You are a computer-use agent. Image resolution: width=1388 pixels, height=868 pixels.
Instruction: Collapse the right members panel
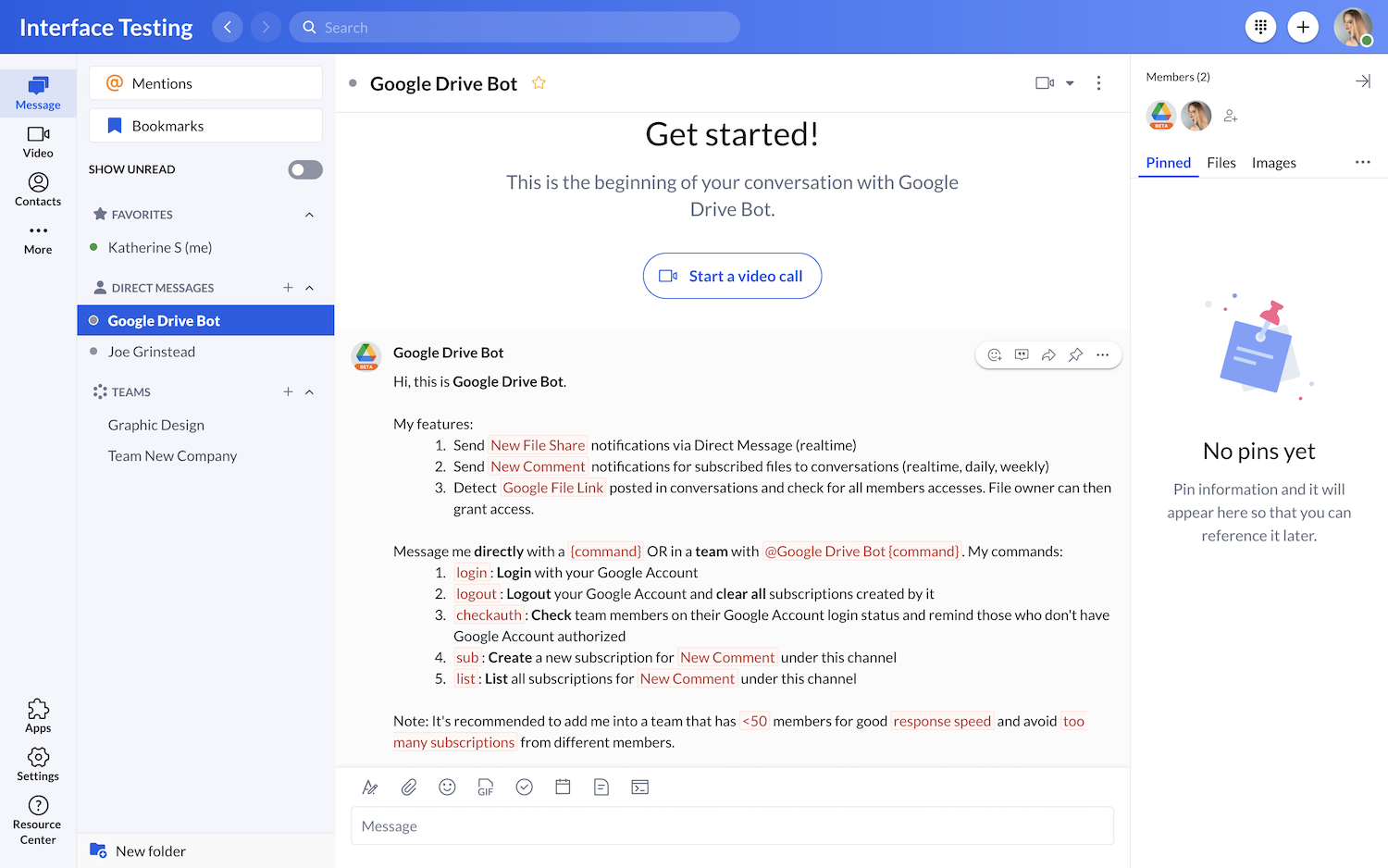click(x=1363, y=81)
